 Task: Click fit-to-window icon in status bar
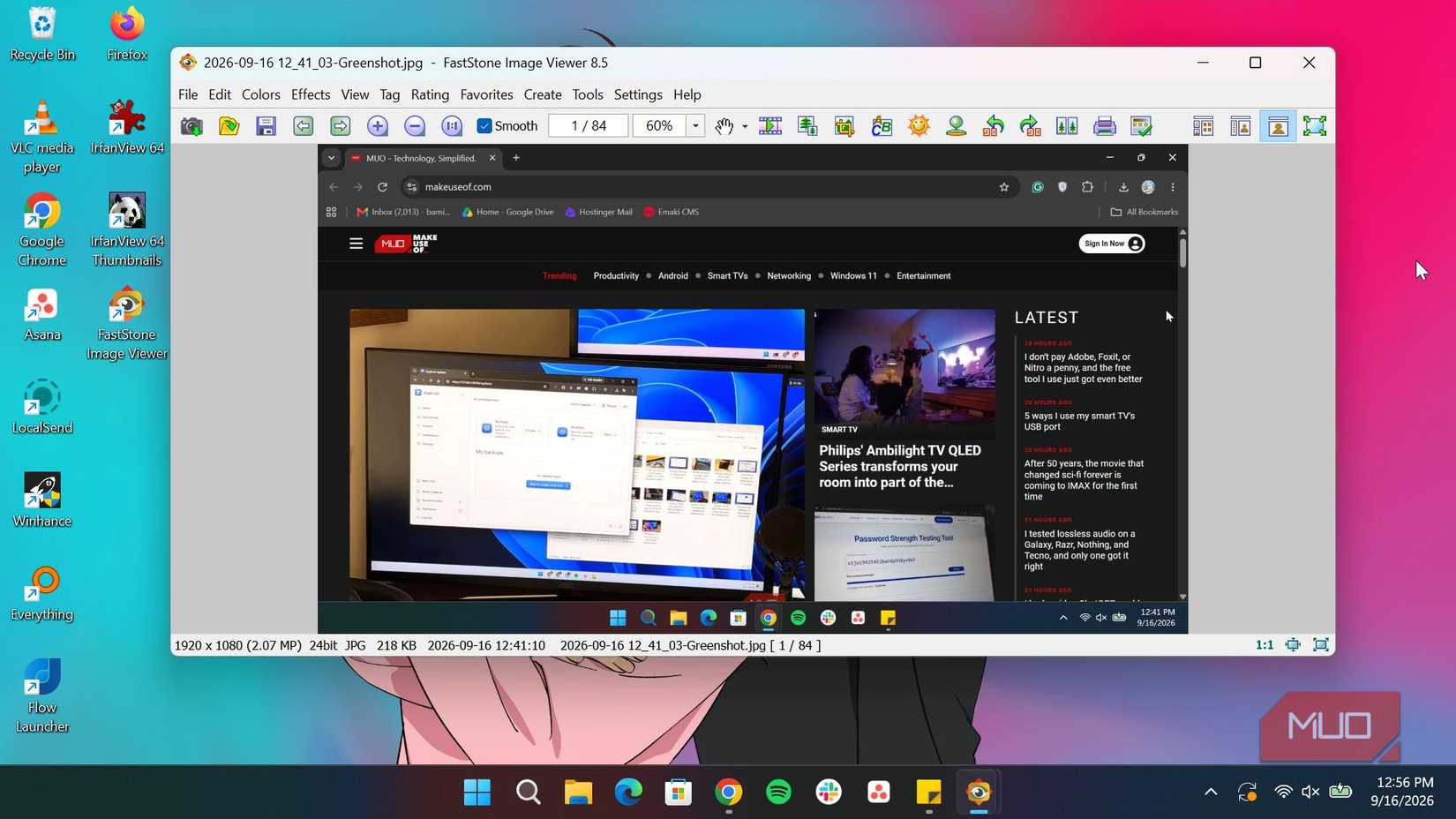pos(1293,645)
